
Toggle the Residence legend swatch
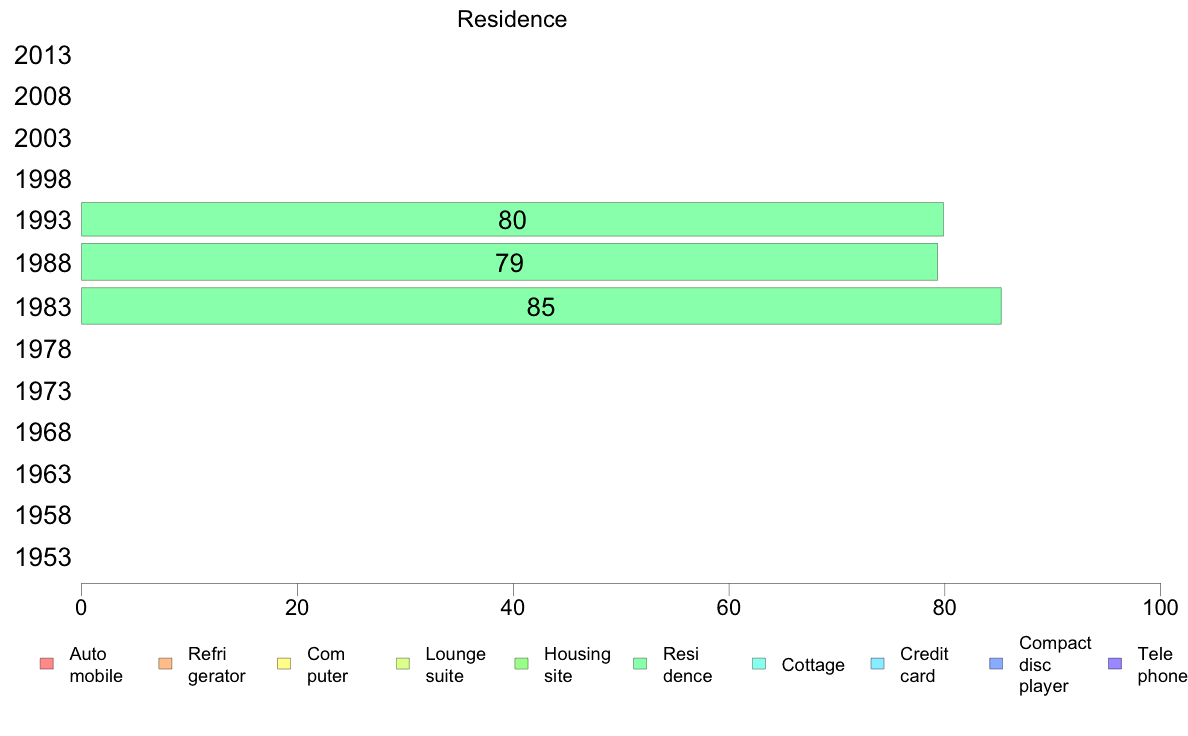[x=640, y=664]
